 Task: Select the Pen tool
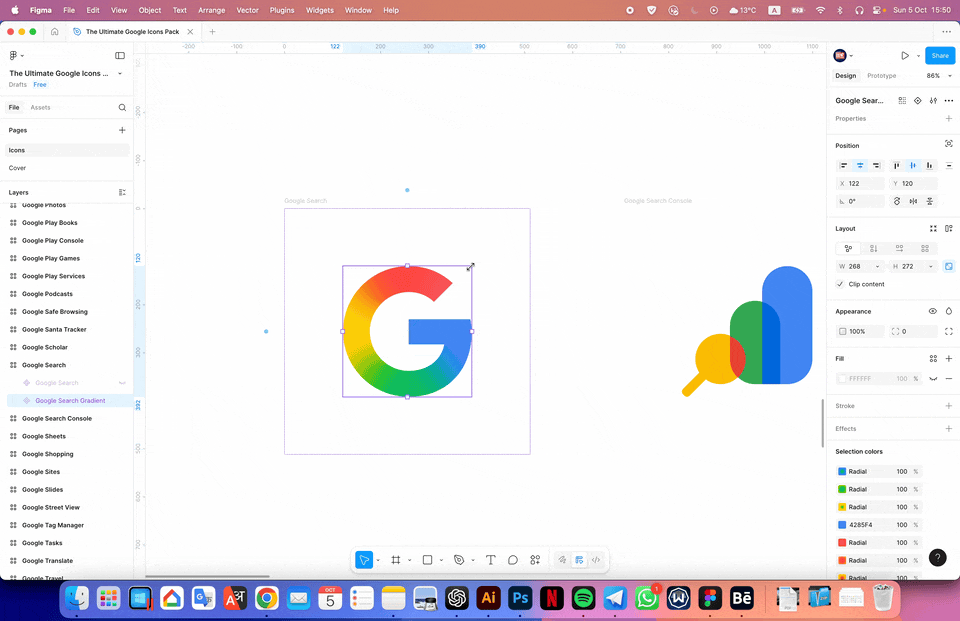pos(459,560)
